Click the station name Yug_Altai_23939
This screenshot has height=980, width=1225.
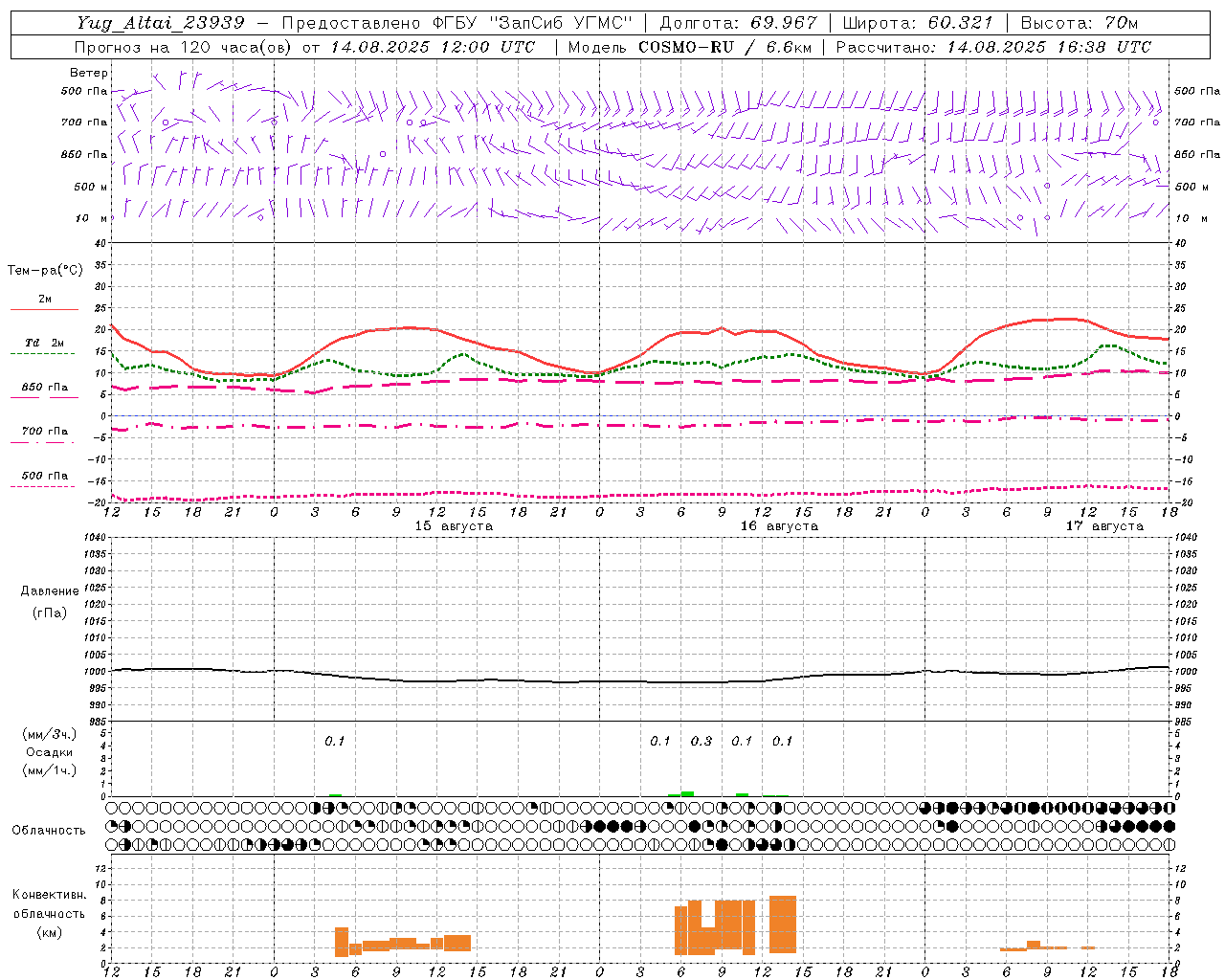pyautogui.click(x=160, y=23)
